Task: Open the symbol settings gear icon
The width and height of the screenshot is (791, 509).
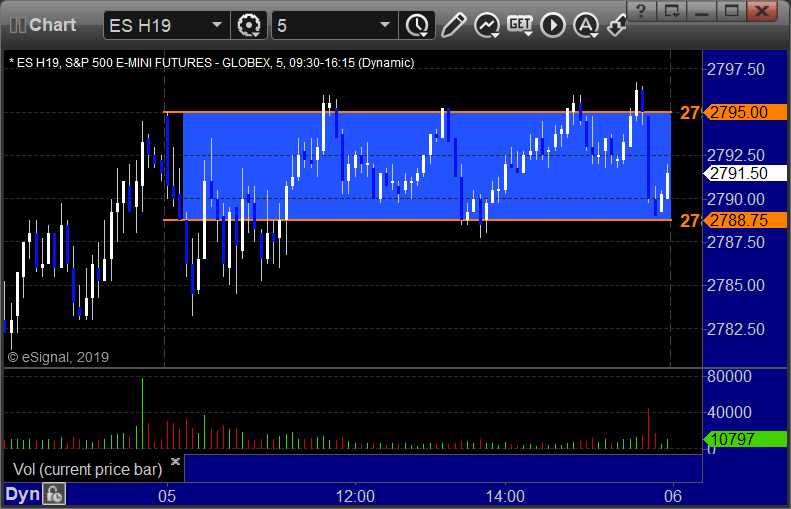Action: (x=249, y=25)
